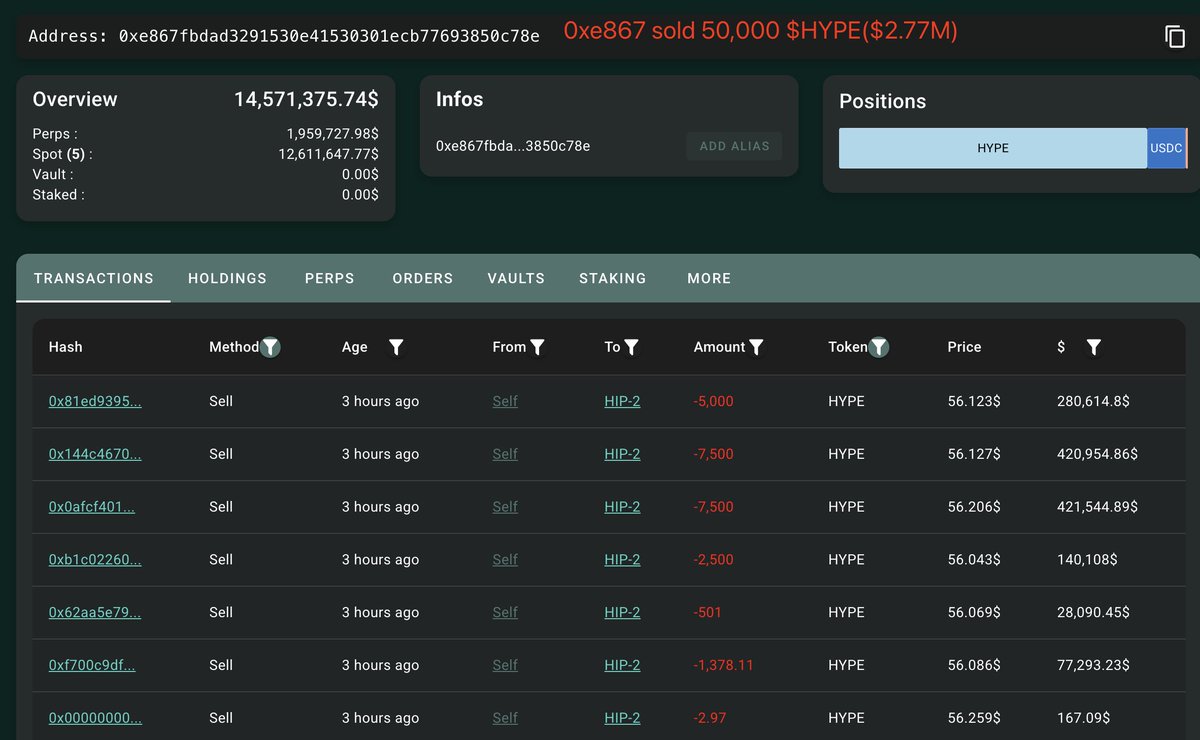Click the value cell 420,954.86$
1200x740 pixels.
[1097, 454]
